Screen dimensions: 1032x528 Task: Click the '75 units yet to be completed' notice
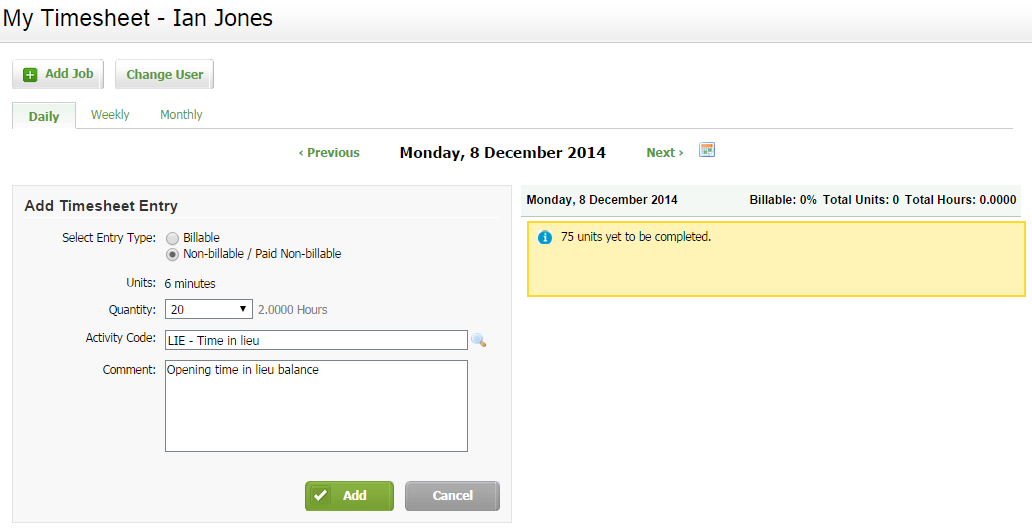636,238
